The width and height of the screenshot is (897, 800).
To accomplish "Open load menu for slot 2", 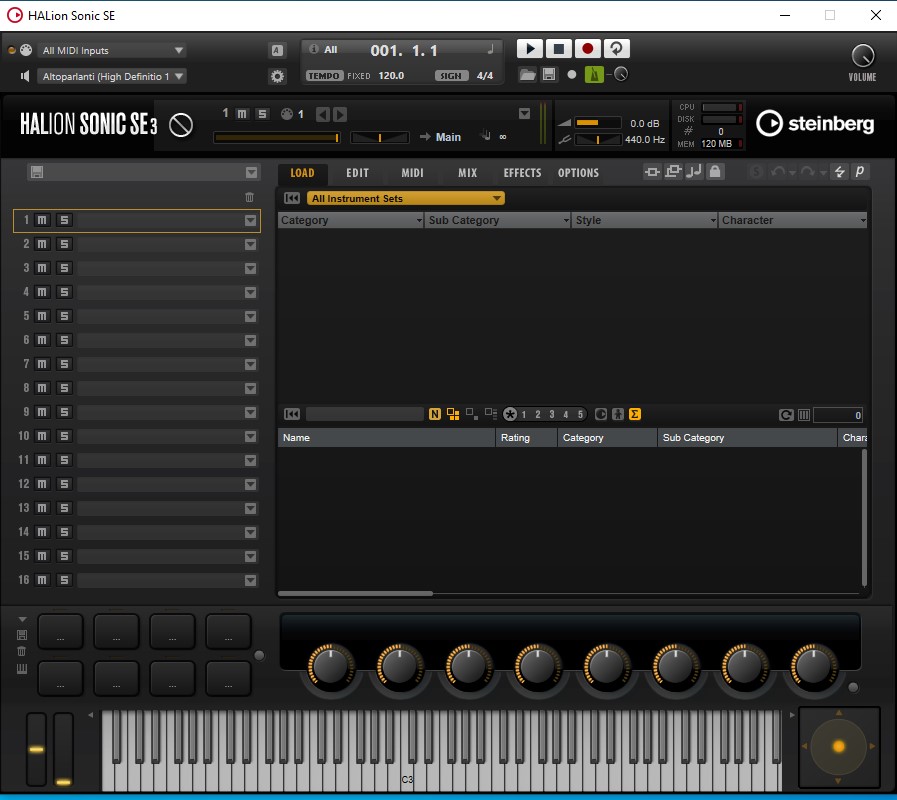I will (x=251, y=244).
